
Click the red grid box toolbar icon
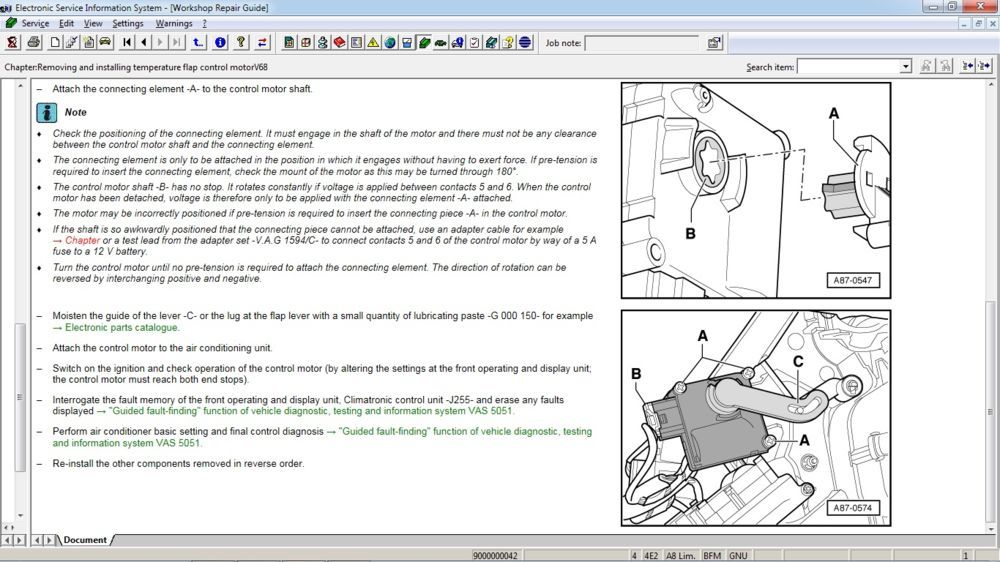[x=306, y=43]
